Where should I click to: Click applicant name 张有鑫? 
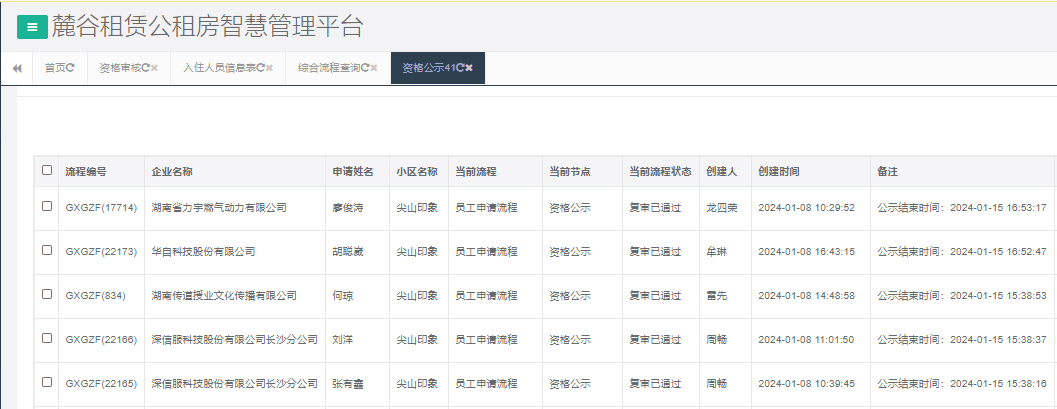[348, 383]
